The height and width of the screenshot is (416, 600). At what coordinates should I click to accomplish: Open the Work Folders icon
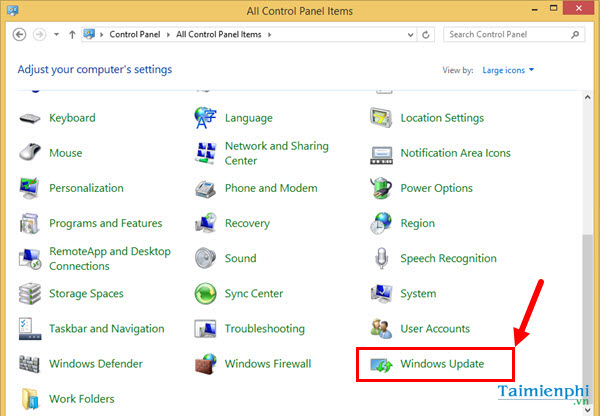coord(30,399)
